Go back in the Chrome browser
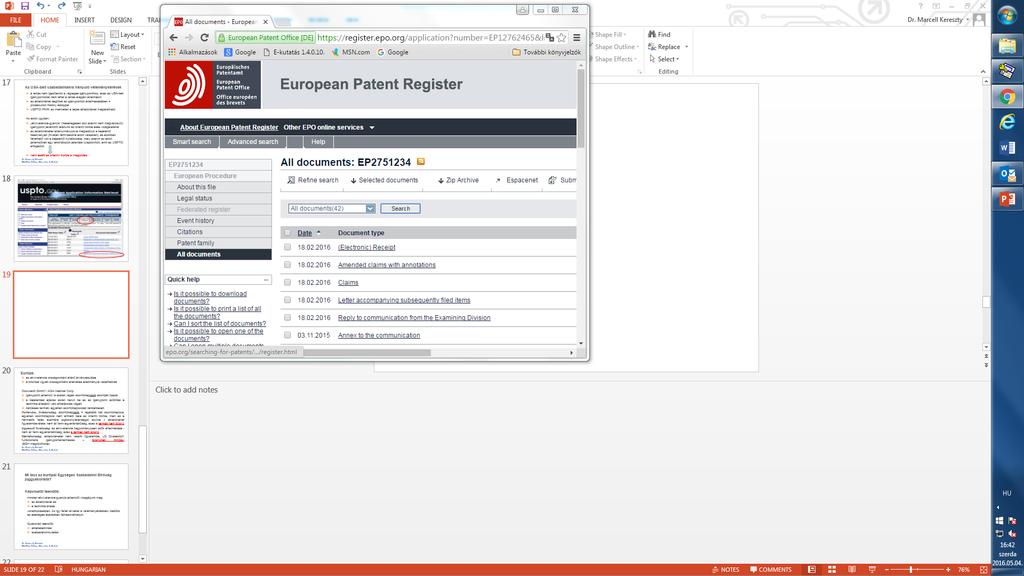This screenshot has width=1024, height=576. tap(174, 37)
